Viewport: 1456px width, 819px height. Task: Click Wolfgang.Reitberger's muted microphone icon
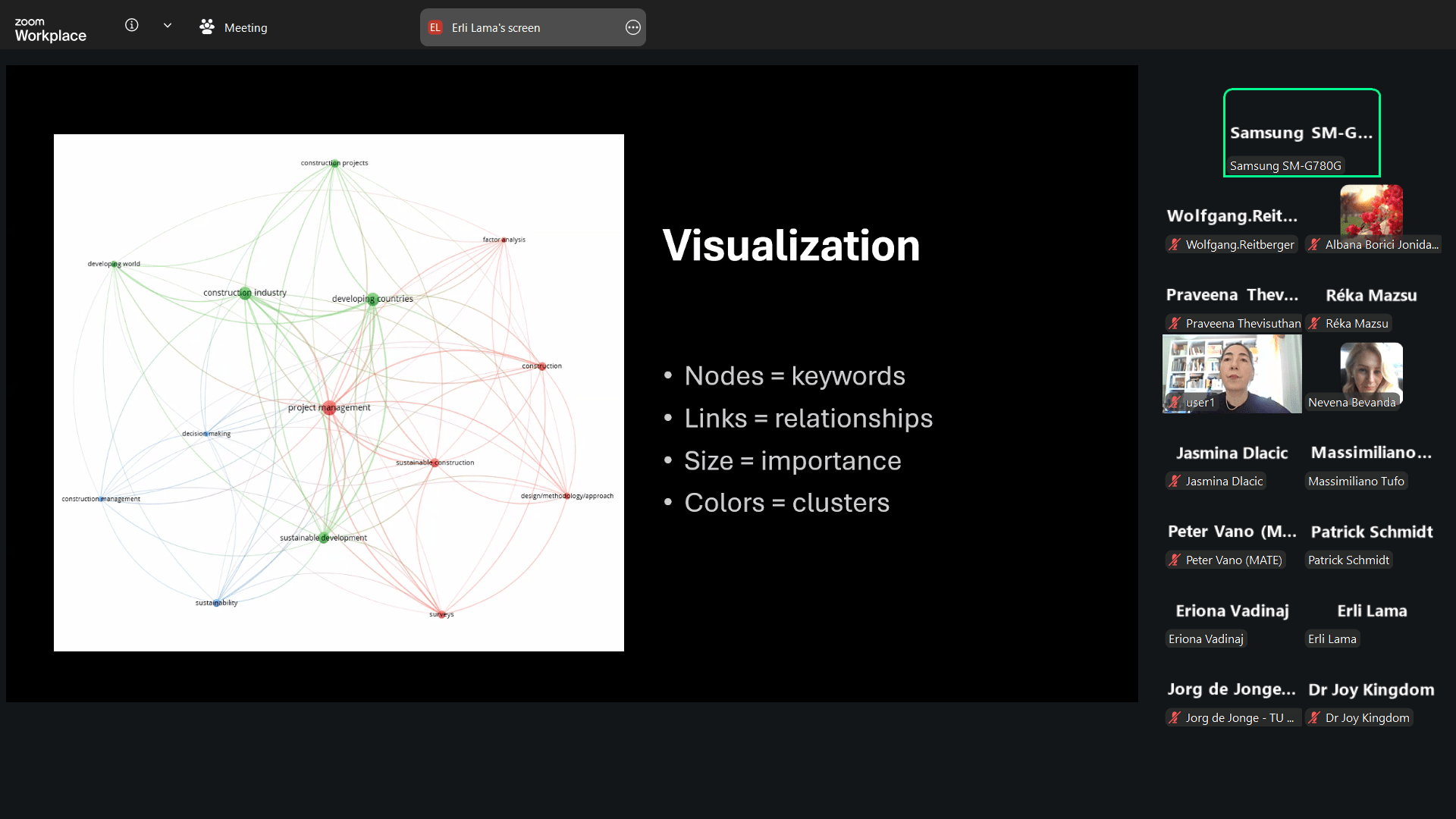(x=1175, y=245)
